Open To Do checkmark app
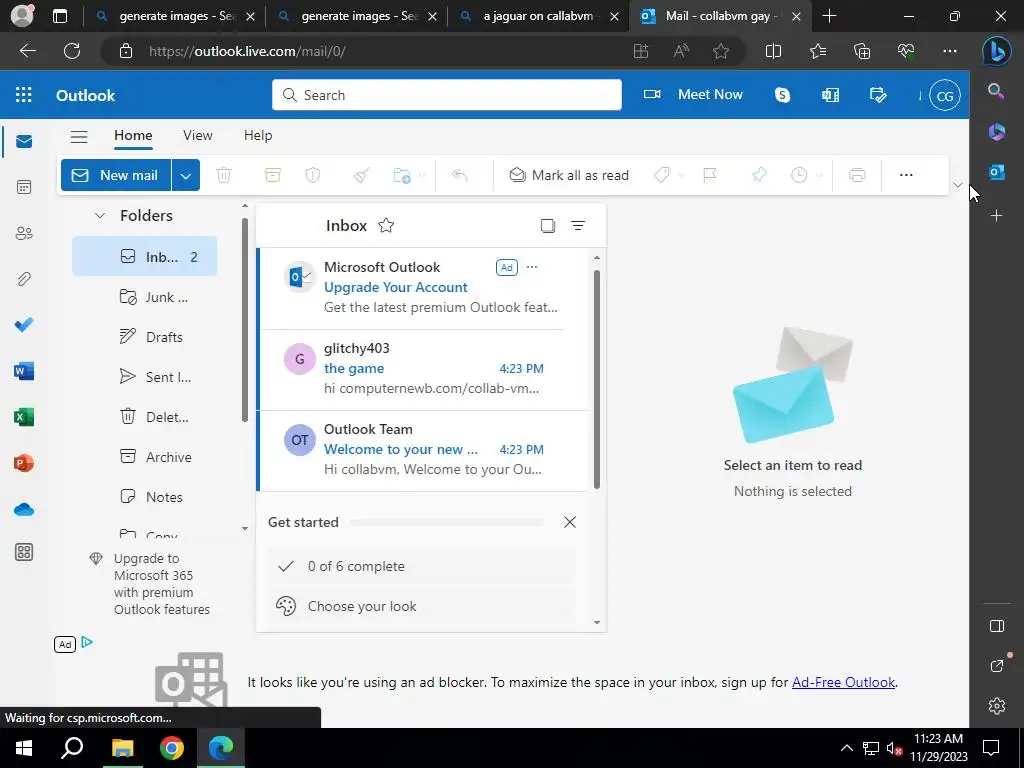 [24, 325]
